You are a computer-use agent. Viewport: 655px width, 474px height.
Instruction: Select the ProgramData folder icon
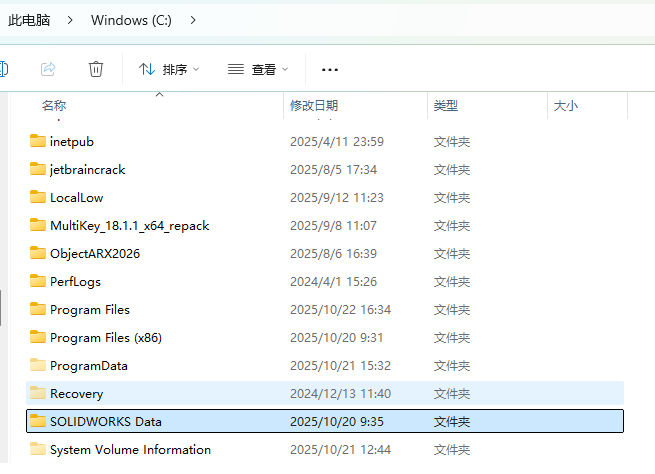[x=38, y=365]
